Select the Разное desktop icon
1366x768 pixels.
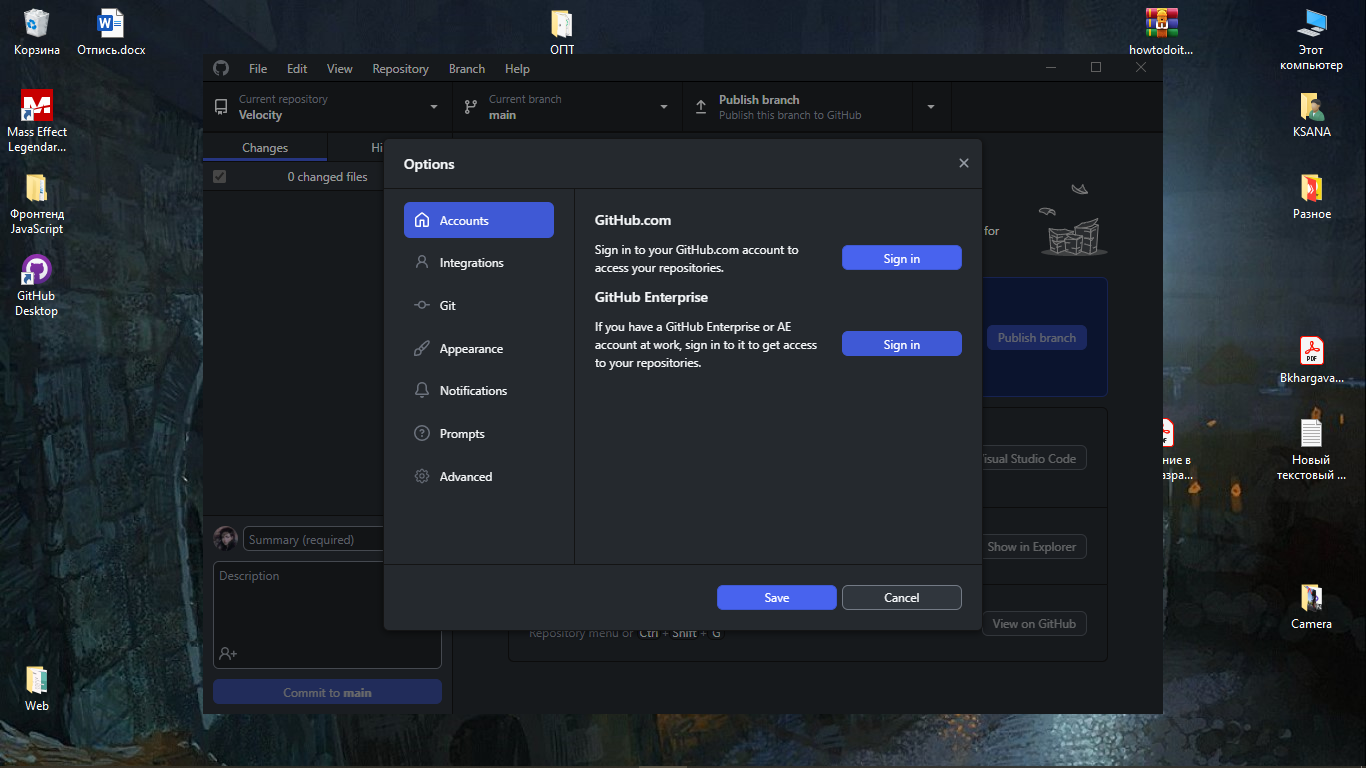click(x=1311, y=195)
